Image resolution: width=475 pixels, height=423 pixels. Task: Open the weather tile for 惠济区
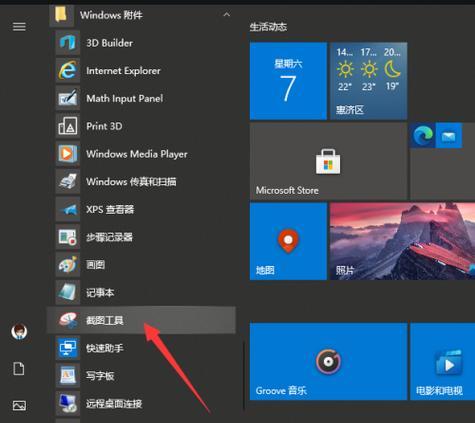coord(368,81)
